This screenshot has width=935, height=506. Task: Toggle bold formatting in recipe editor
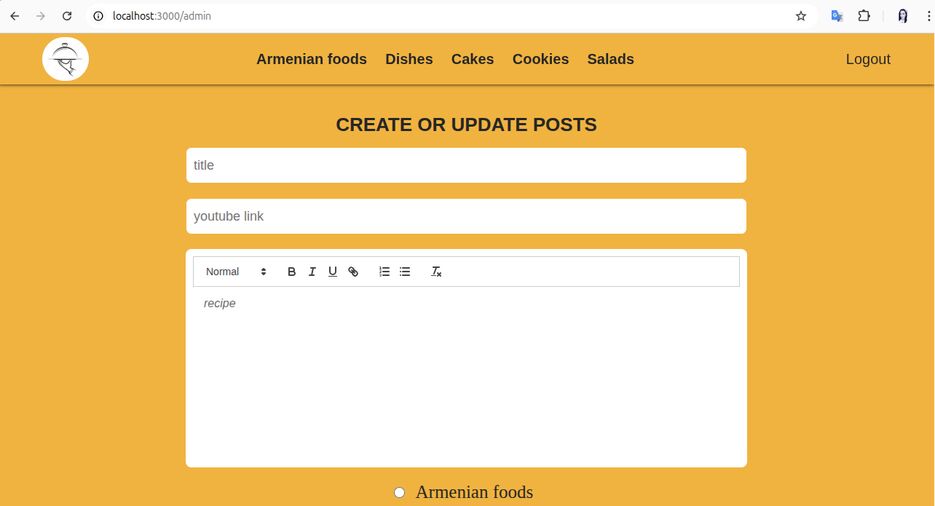point(292,272)
